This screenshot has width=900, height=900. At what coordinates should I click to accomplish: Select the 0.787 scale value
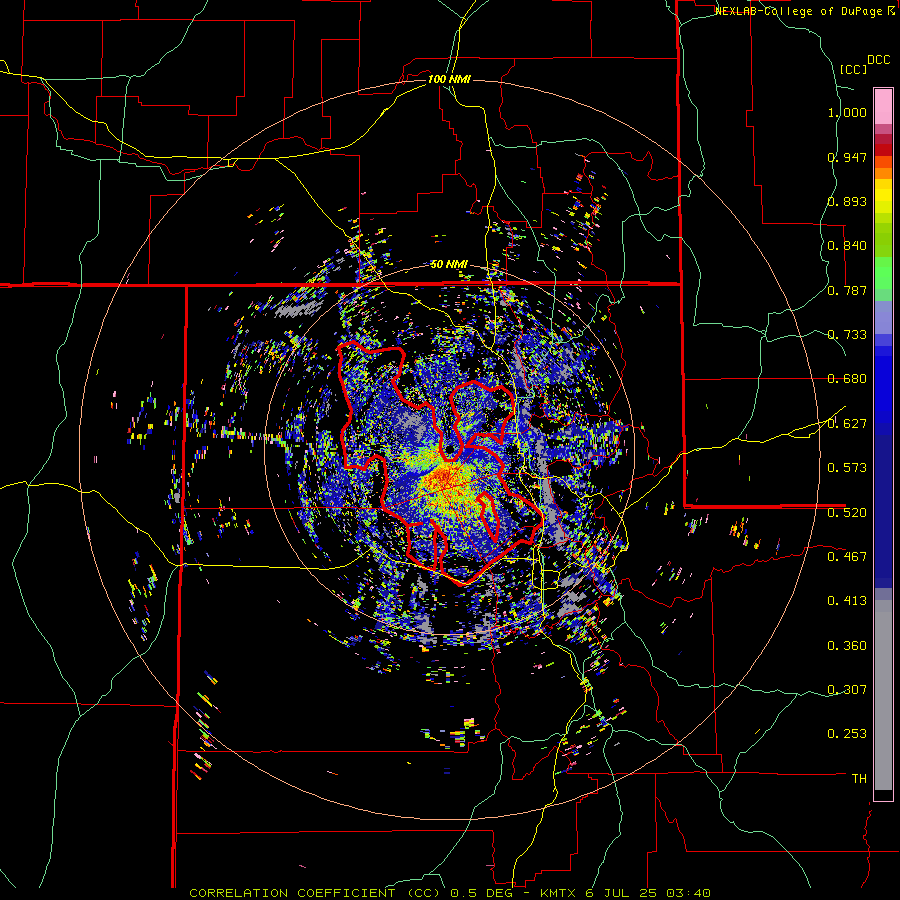point(847,290)
